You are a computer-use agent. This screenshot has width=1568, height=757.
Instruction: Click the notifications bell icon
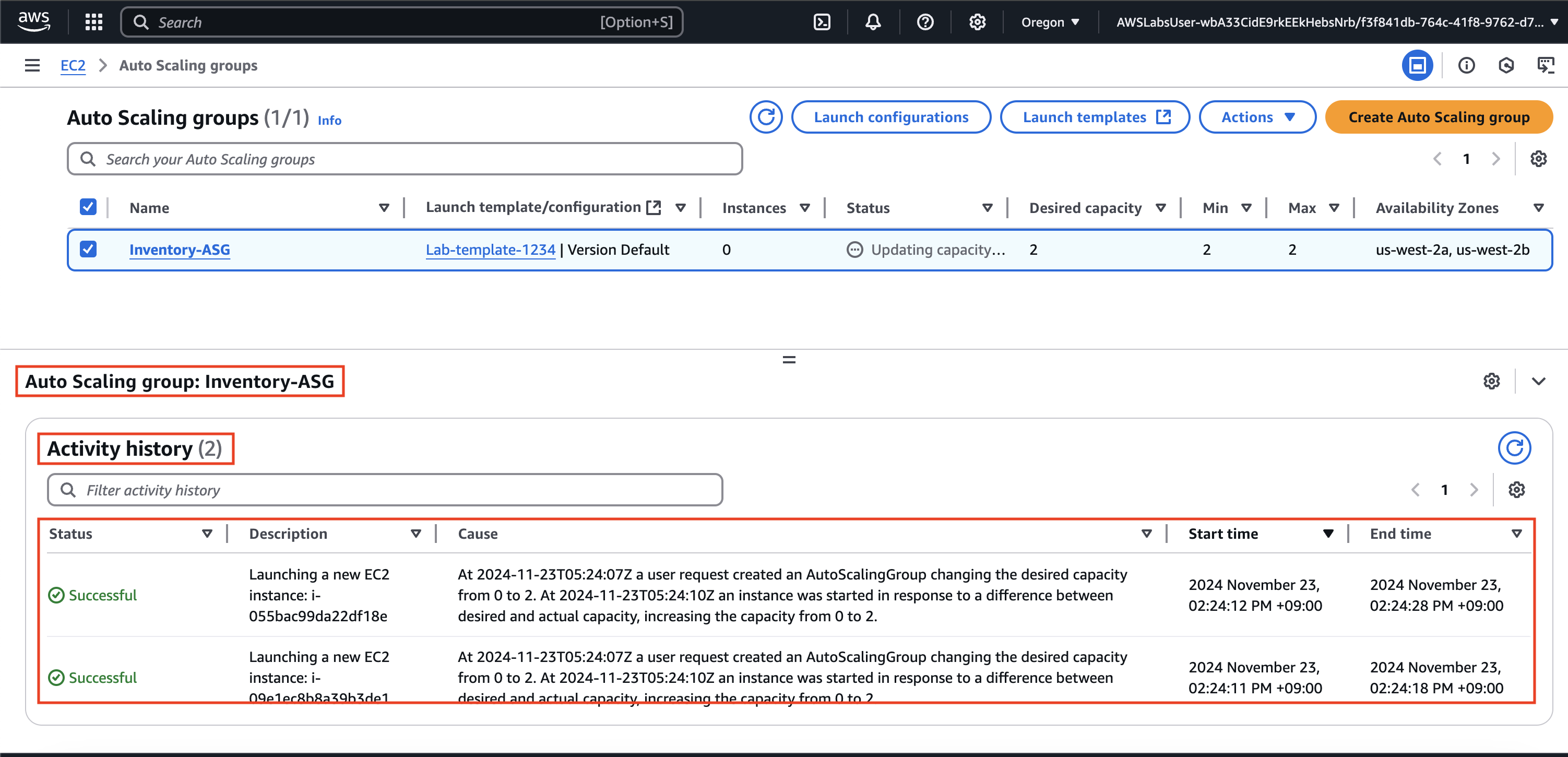click(x=873, y=22)
